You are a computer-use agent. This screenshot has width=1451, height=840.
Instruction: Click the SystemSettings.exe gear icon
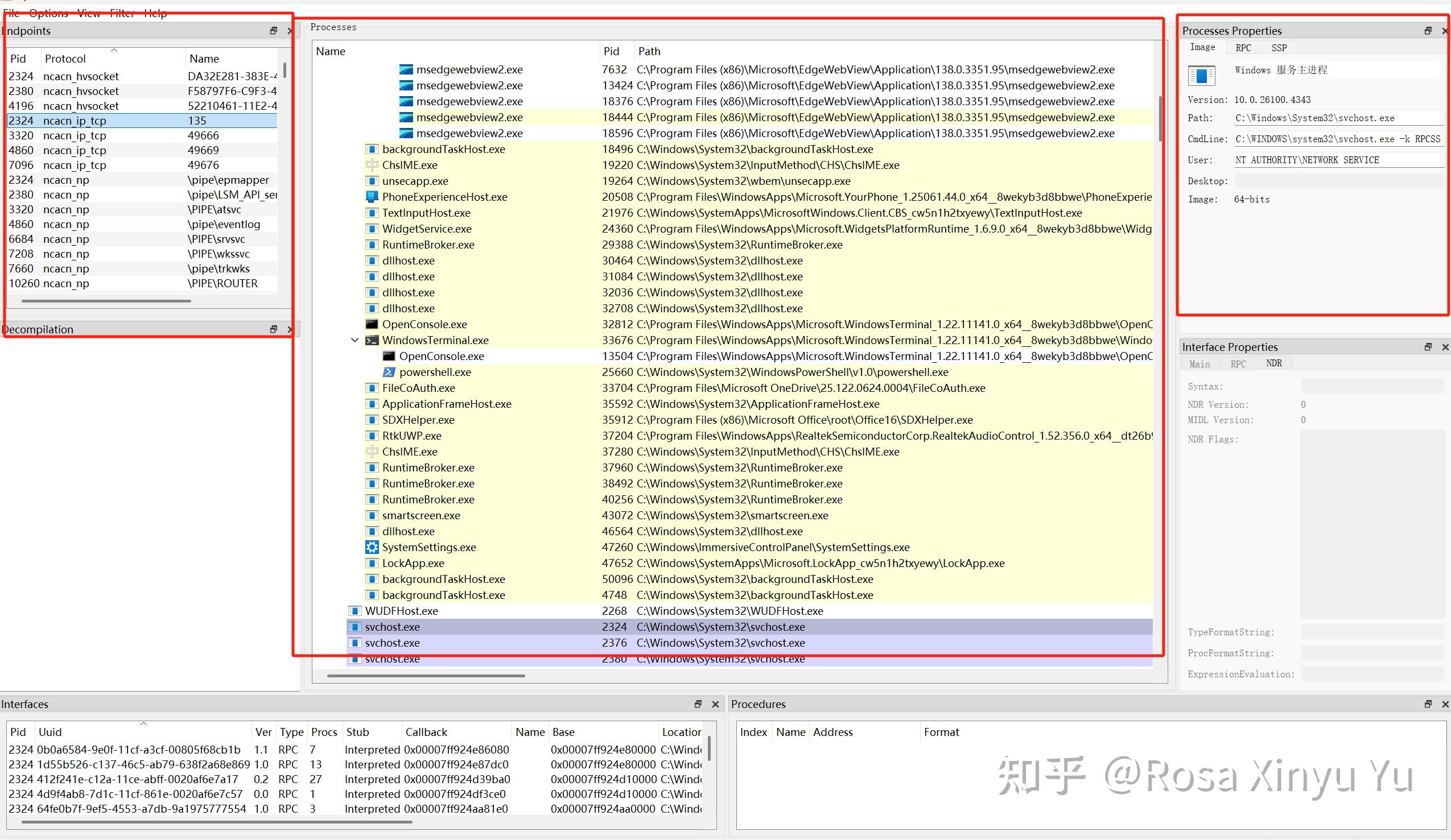pos(372,547)
